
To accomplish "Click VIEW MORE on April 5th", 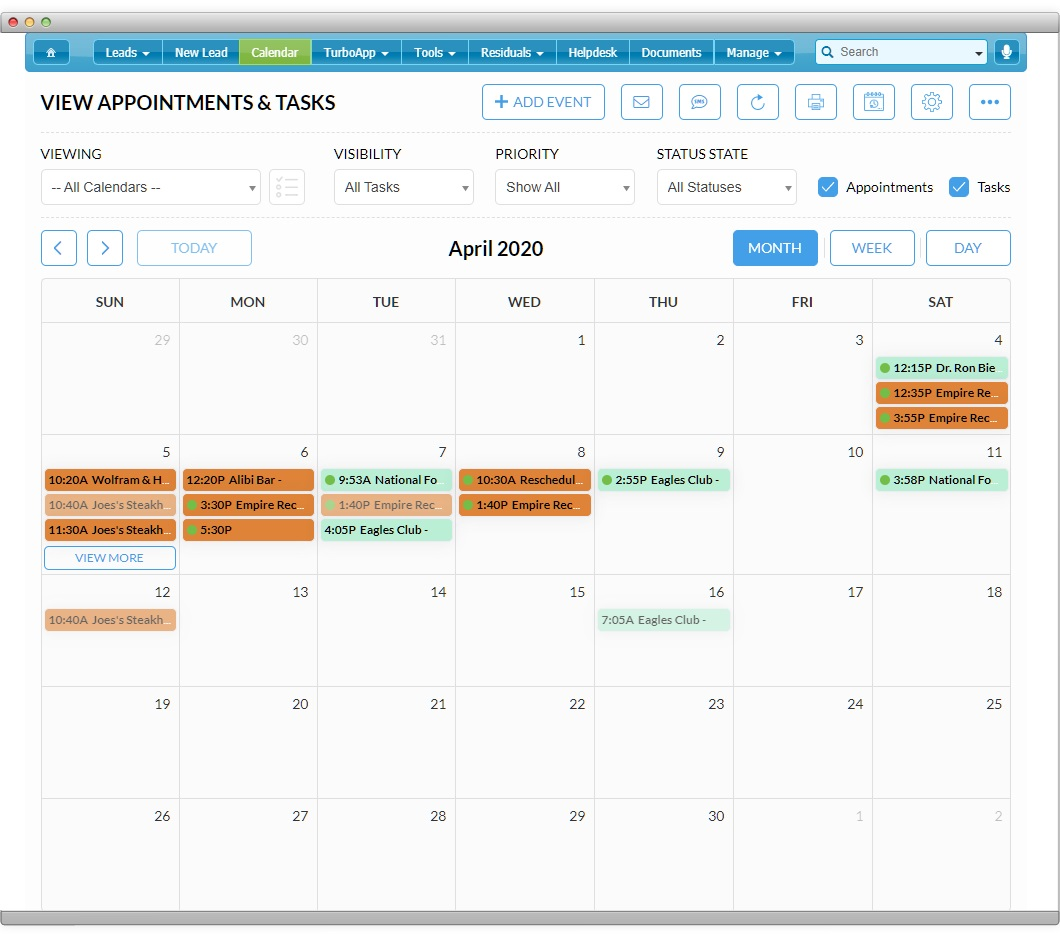I will [x=109, y=559].
